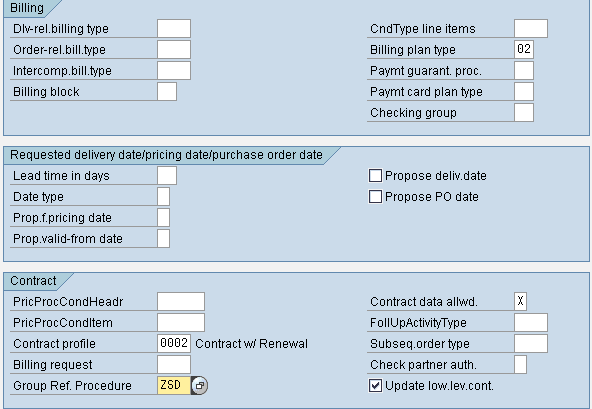Image resolution: width=592 pixels, height=409 pixels.
Task: Select the Lead time in days field
Action: click(167, 176)
